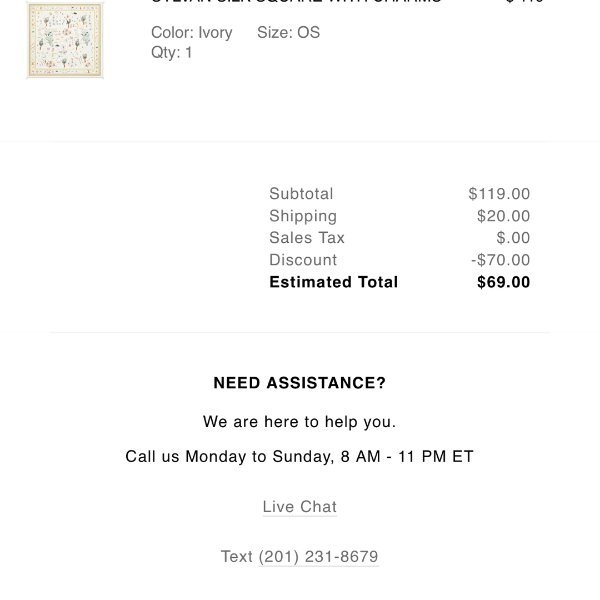Screen dimensions: 600x600
Task: Click the Estimated Total label
Action: point(333,282)
